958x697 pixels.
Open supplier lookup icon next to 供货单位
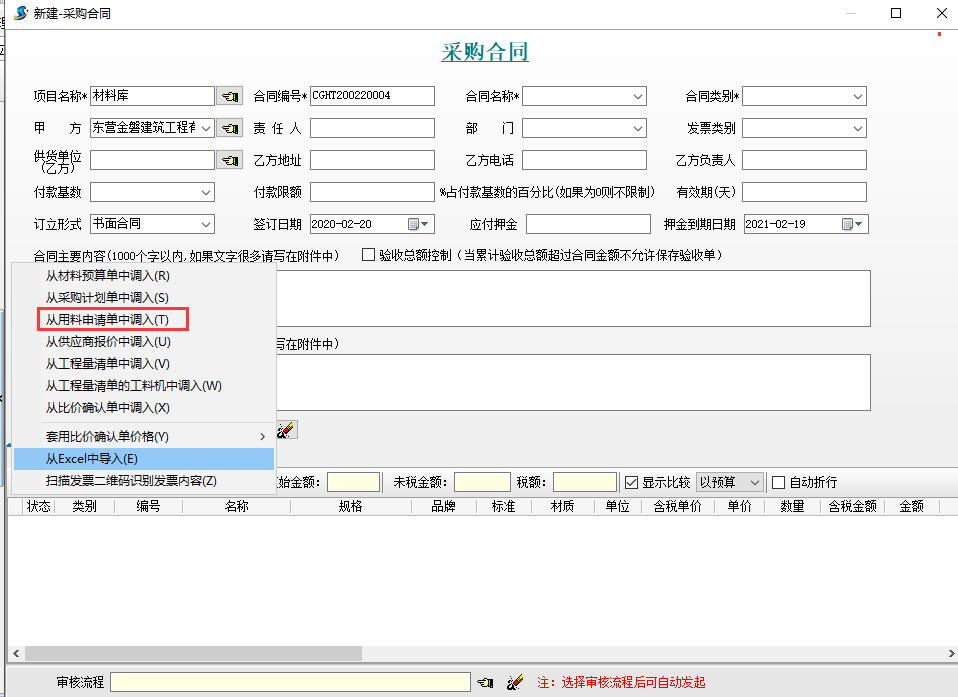click(230, 160)
